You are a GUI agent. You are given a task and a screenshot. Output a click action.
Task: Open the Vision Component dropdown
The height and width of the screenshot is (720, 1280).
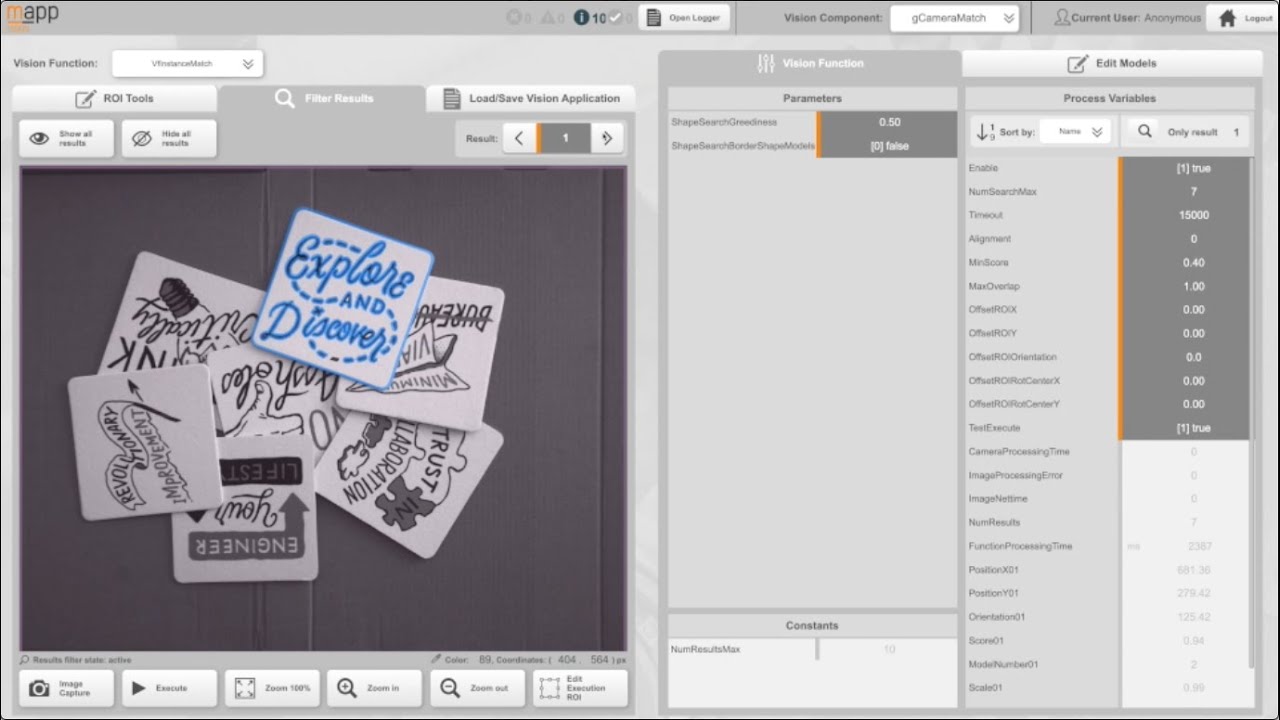click(953, 17)
